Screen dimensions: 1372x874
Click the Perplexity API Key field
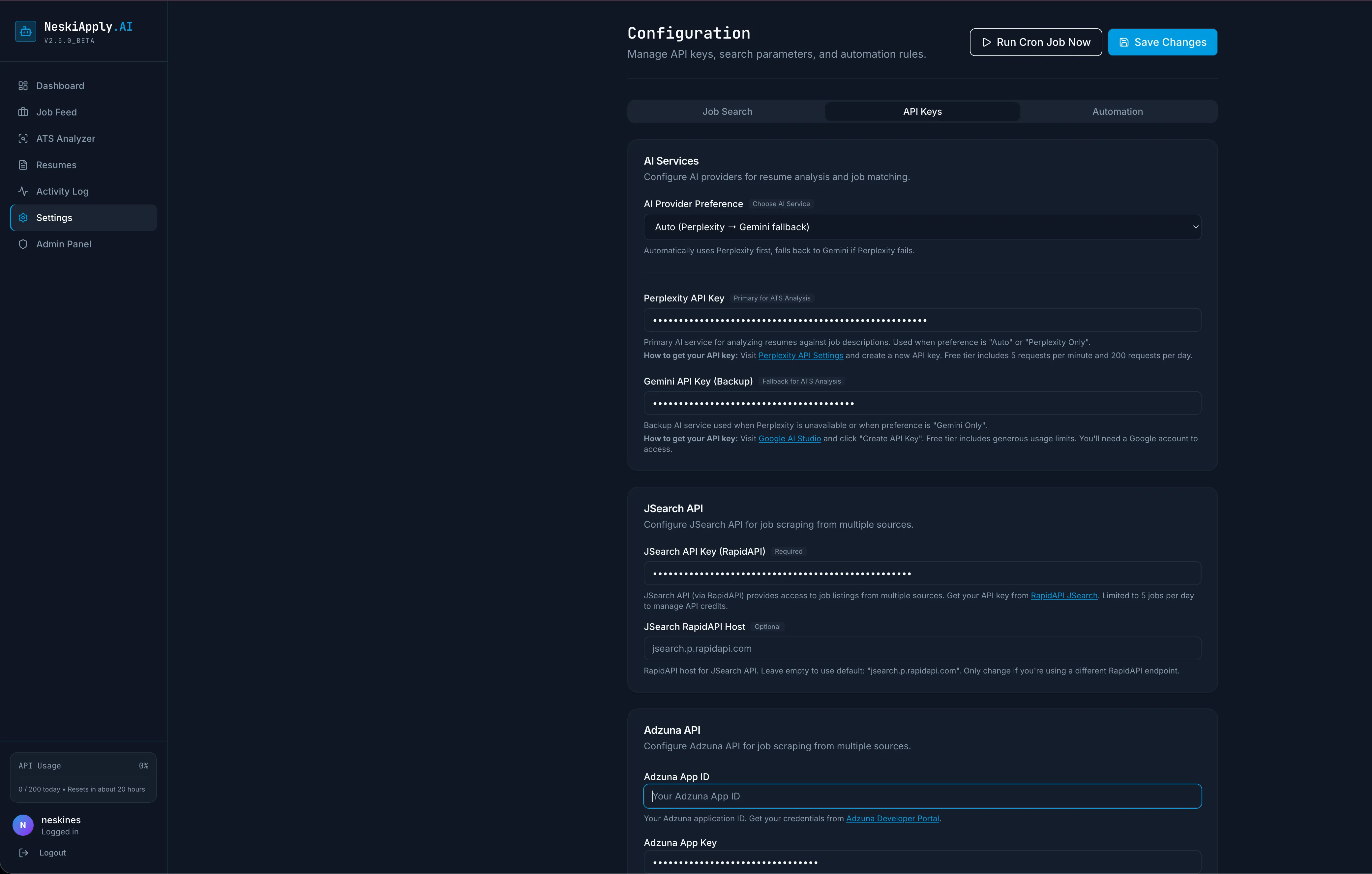pyautogui.click(x=922, y=320)
